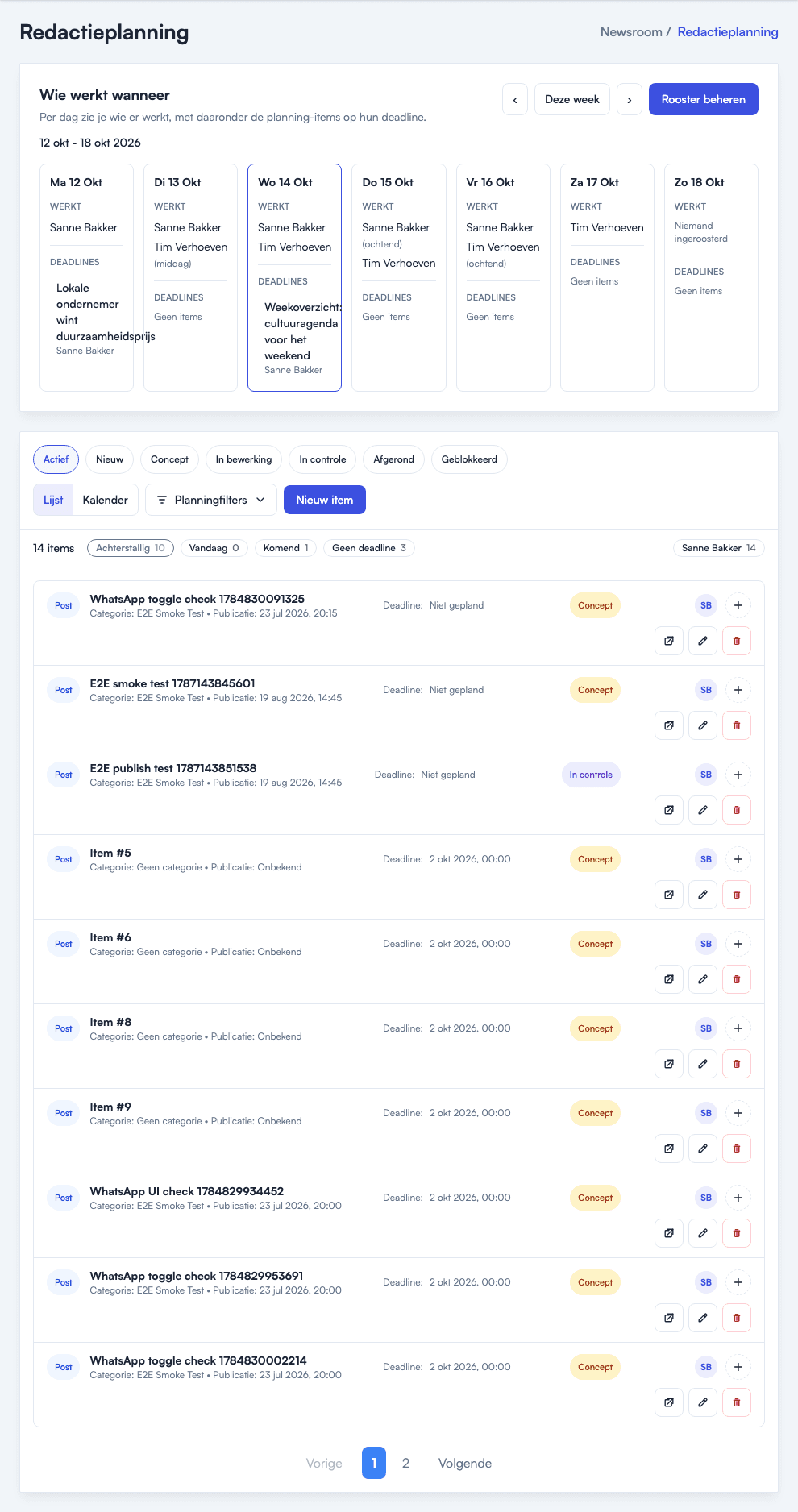798x1512 pixels.
Task: Delete Item #6 using the trash icon
Action: (737, 979)
